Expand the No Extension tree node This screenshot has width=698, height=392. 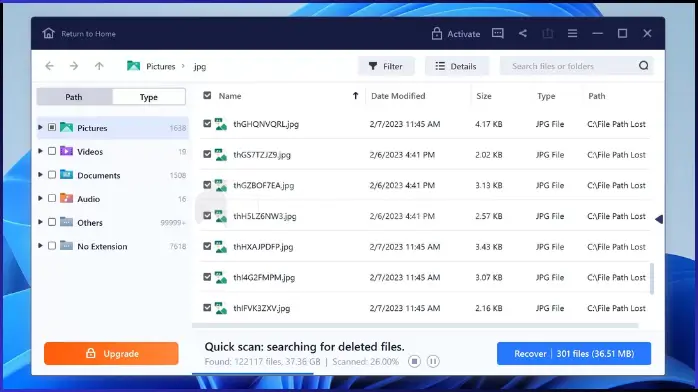point(40,245)
